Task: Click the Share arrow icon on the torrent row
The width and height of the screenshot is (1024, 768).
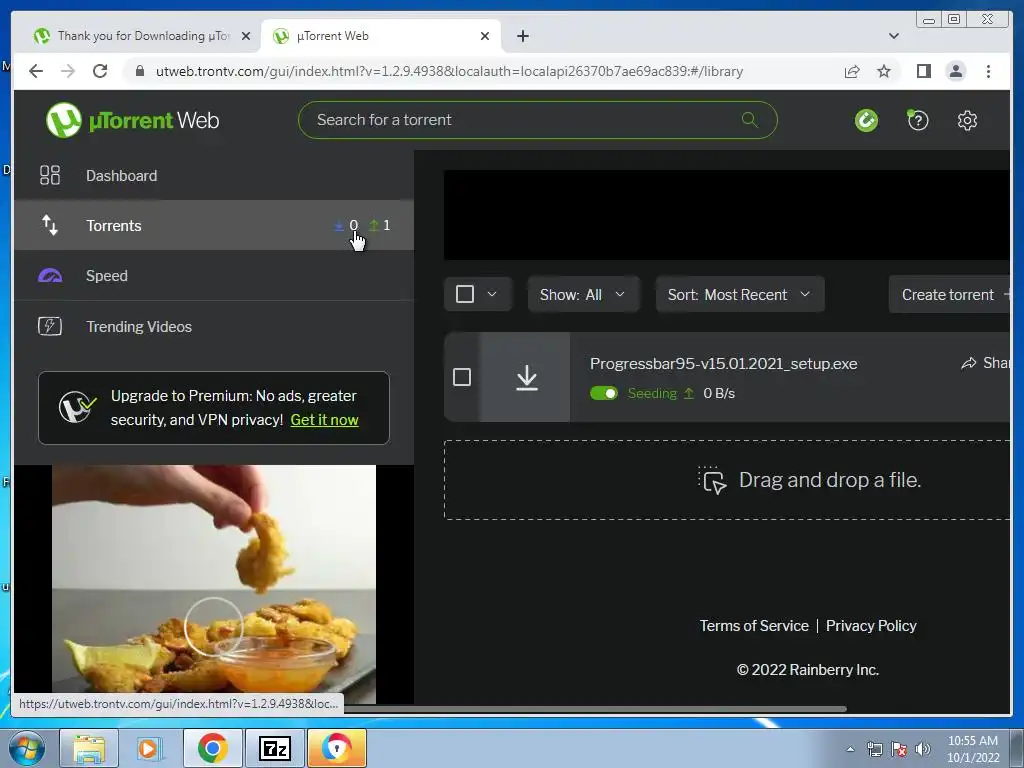Action: pos(968,363)
